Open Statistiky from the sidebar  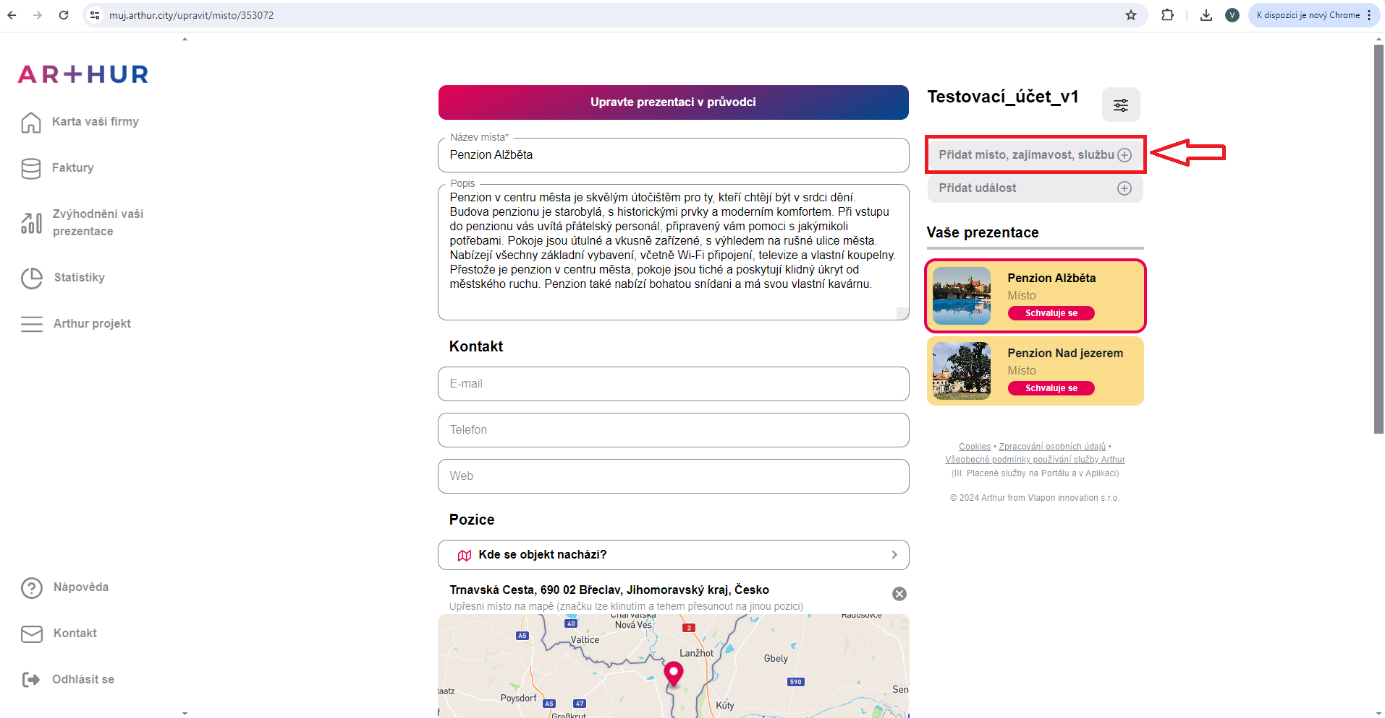pos(79,278)
